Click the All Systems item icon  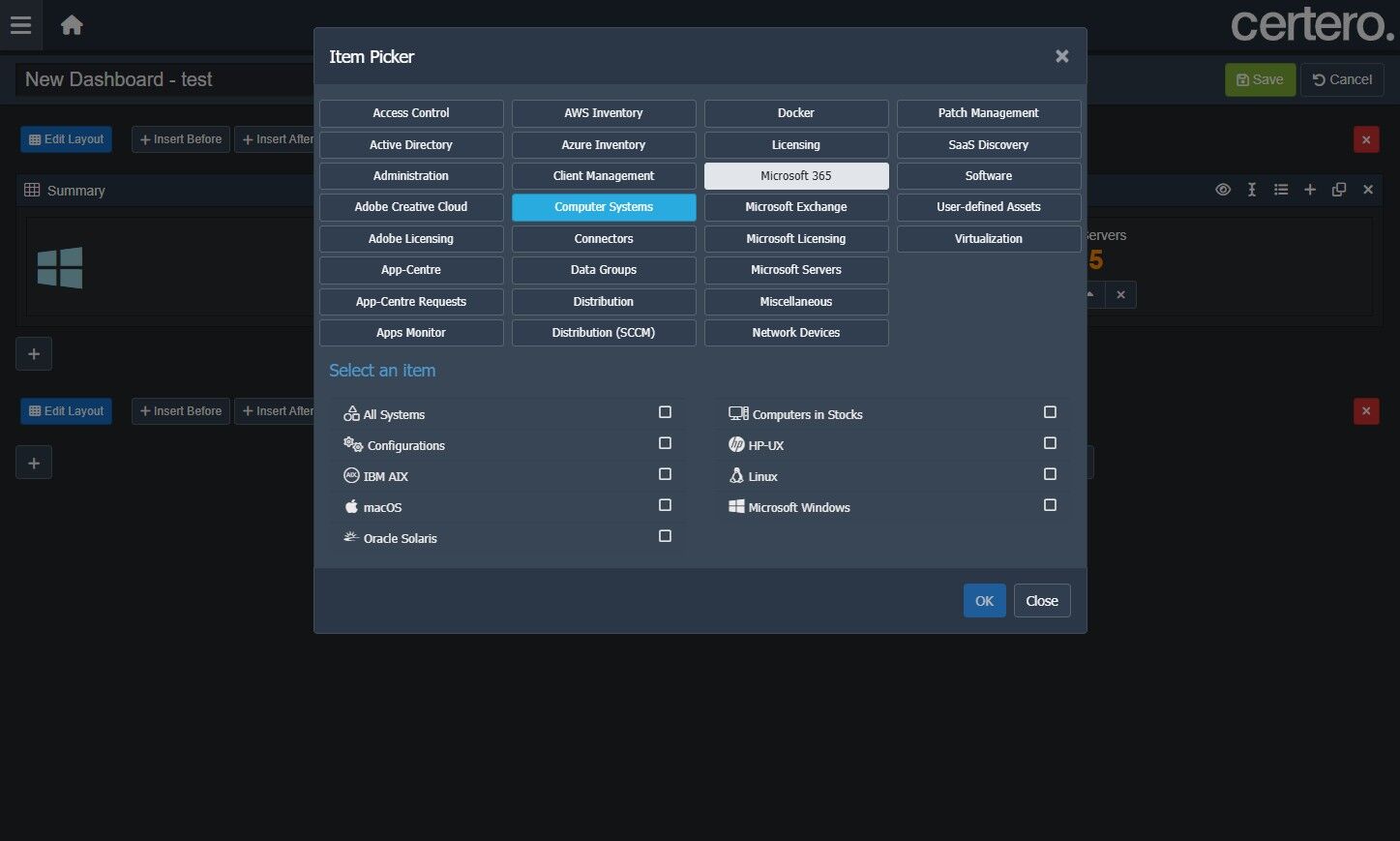351,414
